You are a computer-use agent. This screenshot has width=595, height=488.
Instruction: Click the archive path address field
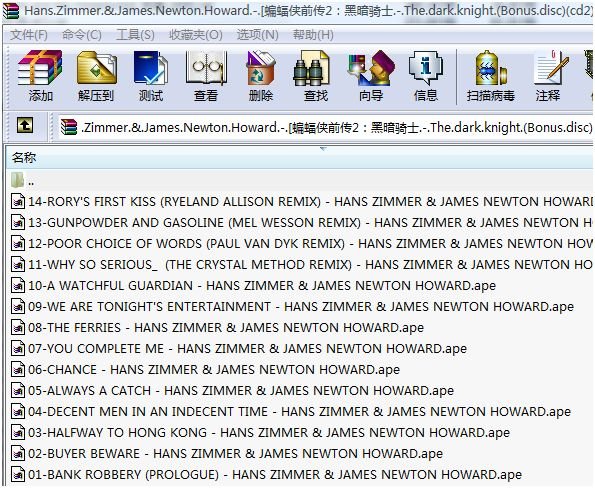(x=326, y=128)
